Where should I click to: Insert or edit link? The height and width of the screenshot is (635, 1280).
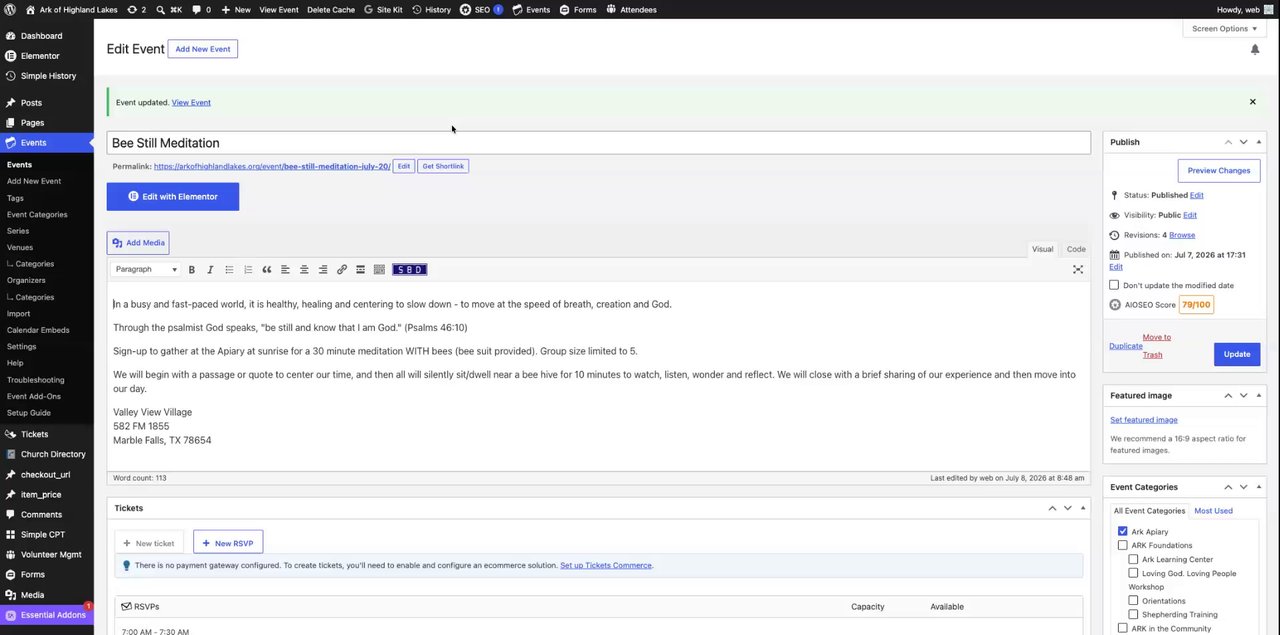(342, 270)
